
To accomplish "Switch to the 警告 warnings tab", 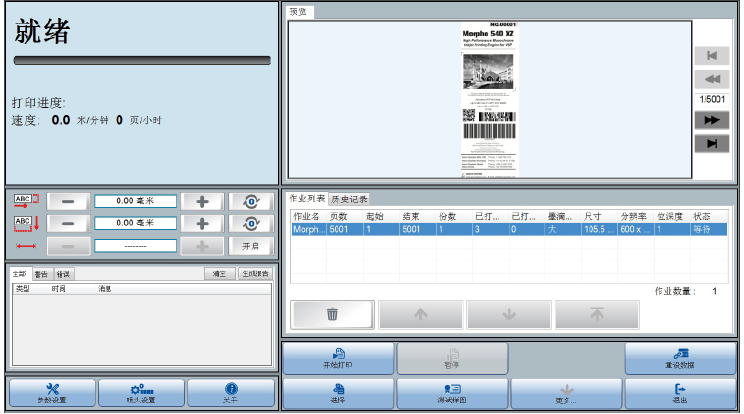I will [42, 274].
